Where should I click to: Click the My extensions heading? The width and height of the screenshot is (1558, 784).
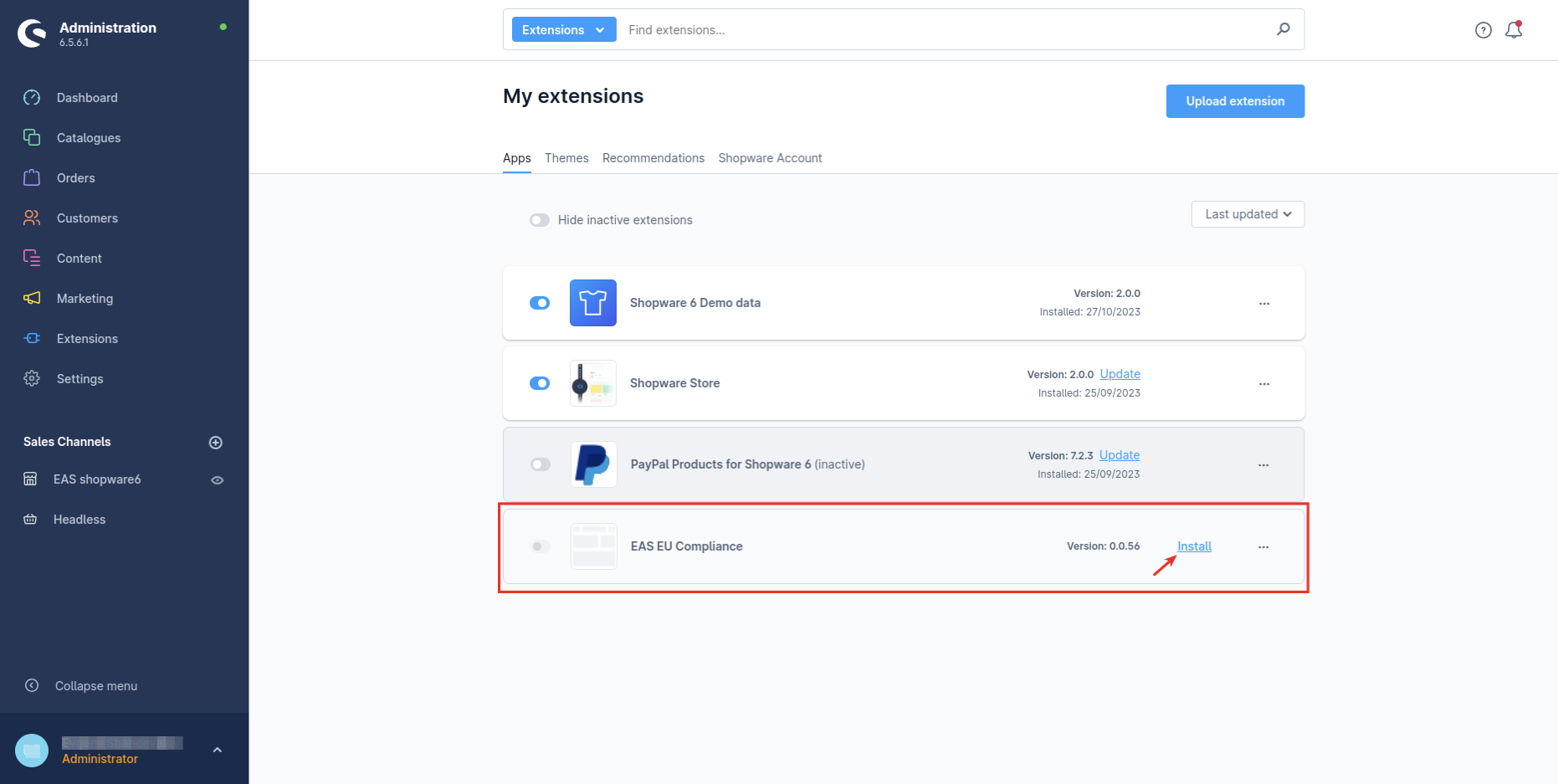point(573,96)
